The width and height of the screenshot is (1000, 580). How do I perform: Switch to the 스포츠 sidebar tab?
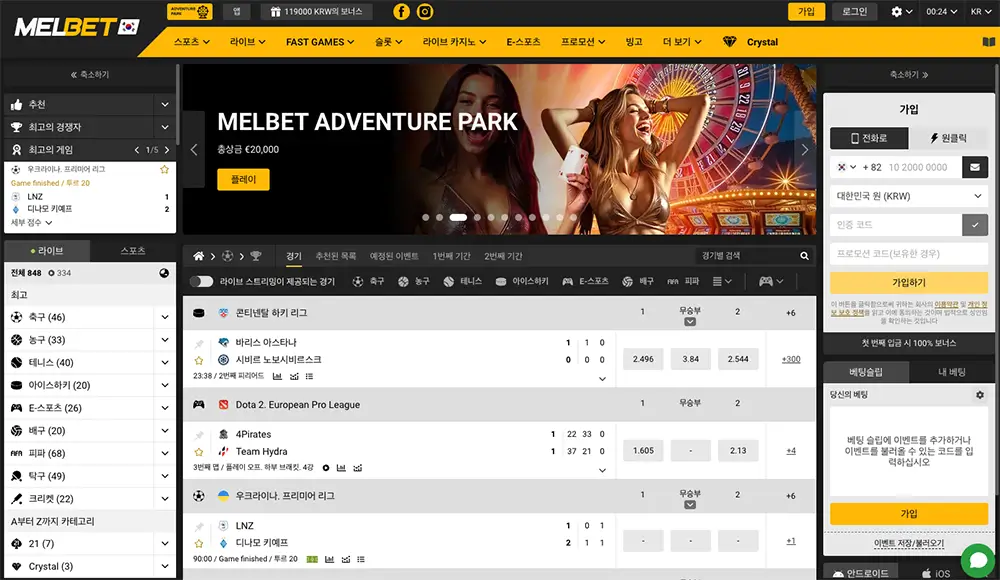[133, 251]
